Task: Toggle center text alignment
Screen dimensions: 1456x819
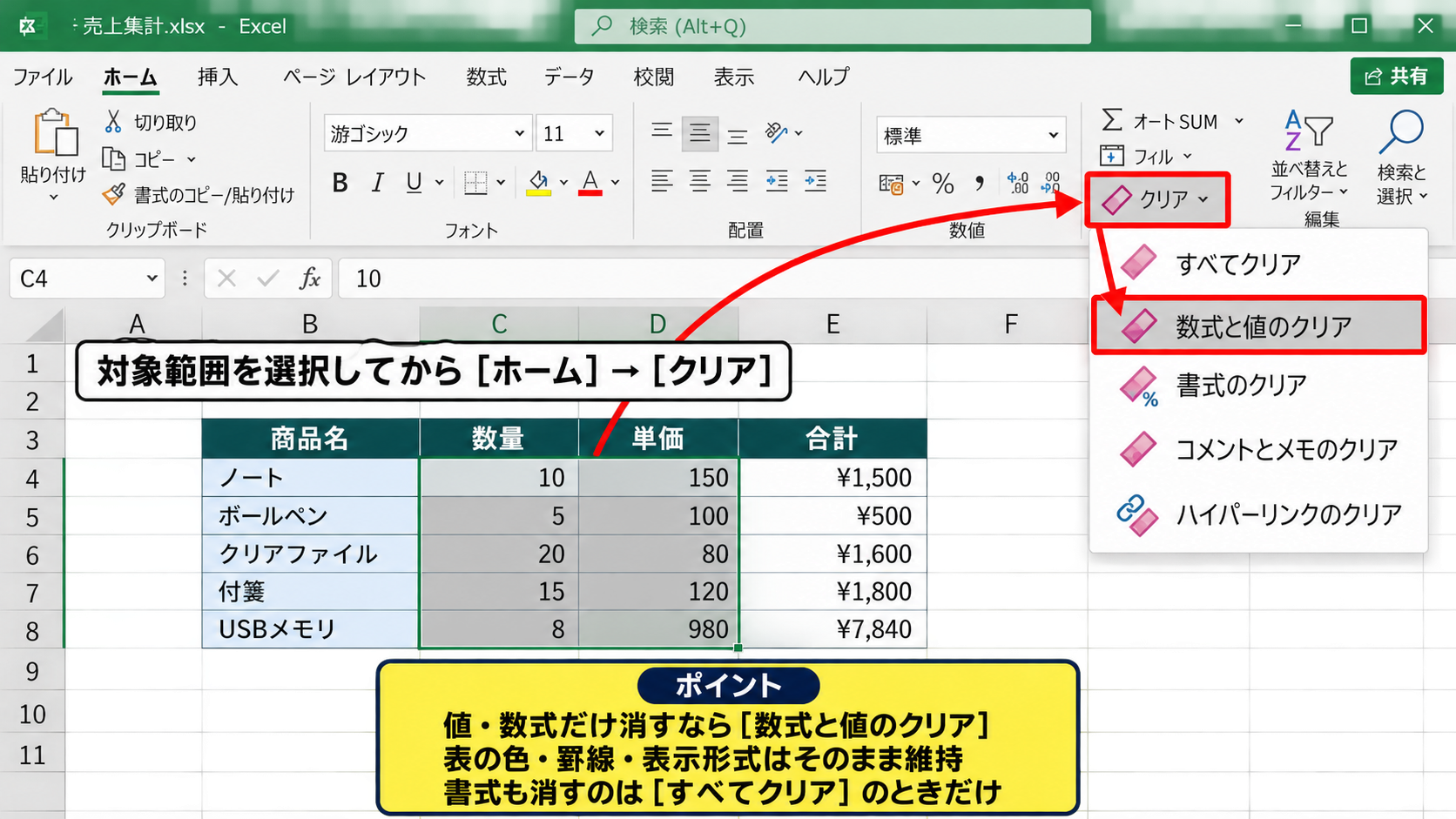Action: [700, 181]
